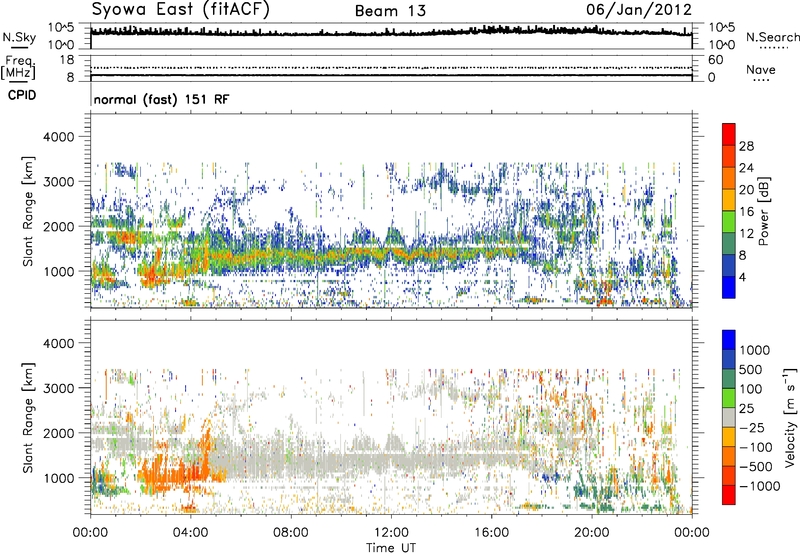800x554 pixels.
Task: Click the date '06/Jan/2012'
Action: 639,10
